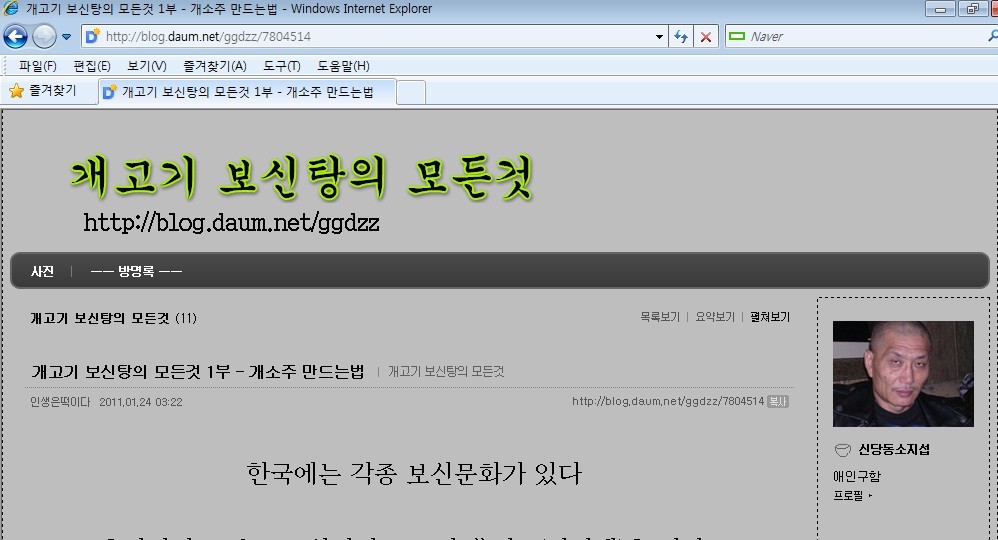Go forward with the Forward arrow button
Image resolution: width=998 pixels, height=540 pixels.
click(x=44, y=36)
